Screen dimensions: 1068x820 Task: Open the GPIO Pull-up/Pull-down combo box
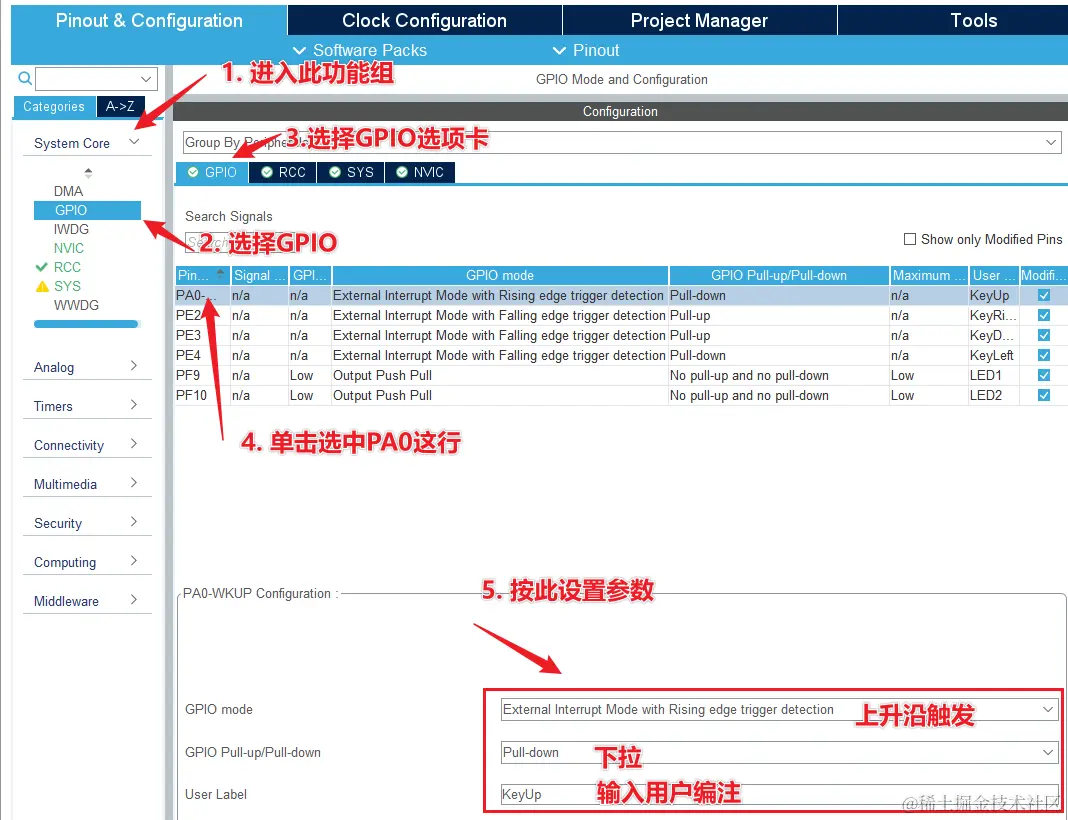tap(779, 753)
